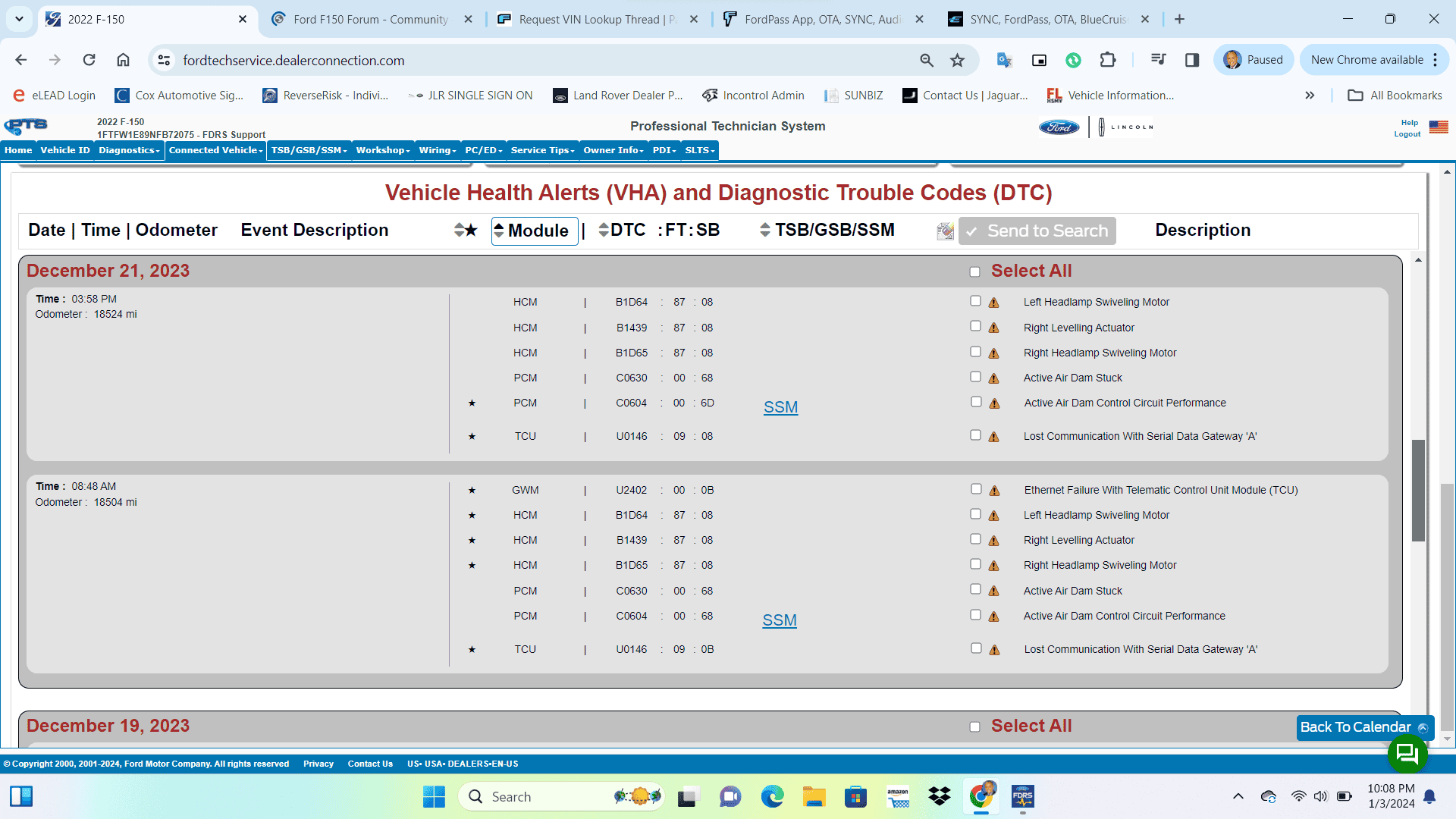Open the browser zoom magnifier icon

click(x=927, y=60)
